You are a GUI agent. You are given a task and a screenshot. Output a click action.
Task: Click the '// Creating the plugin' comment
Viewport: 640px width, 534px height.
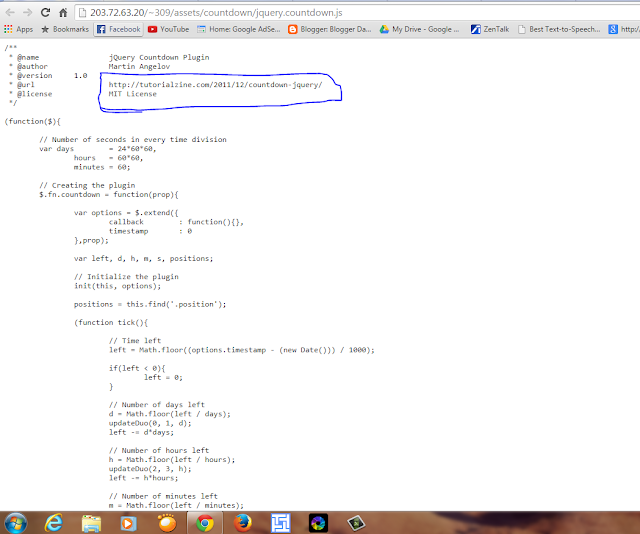(x=87, y=185)
